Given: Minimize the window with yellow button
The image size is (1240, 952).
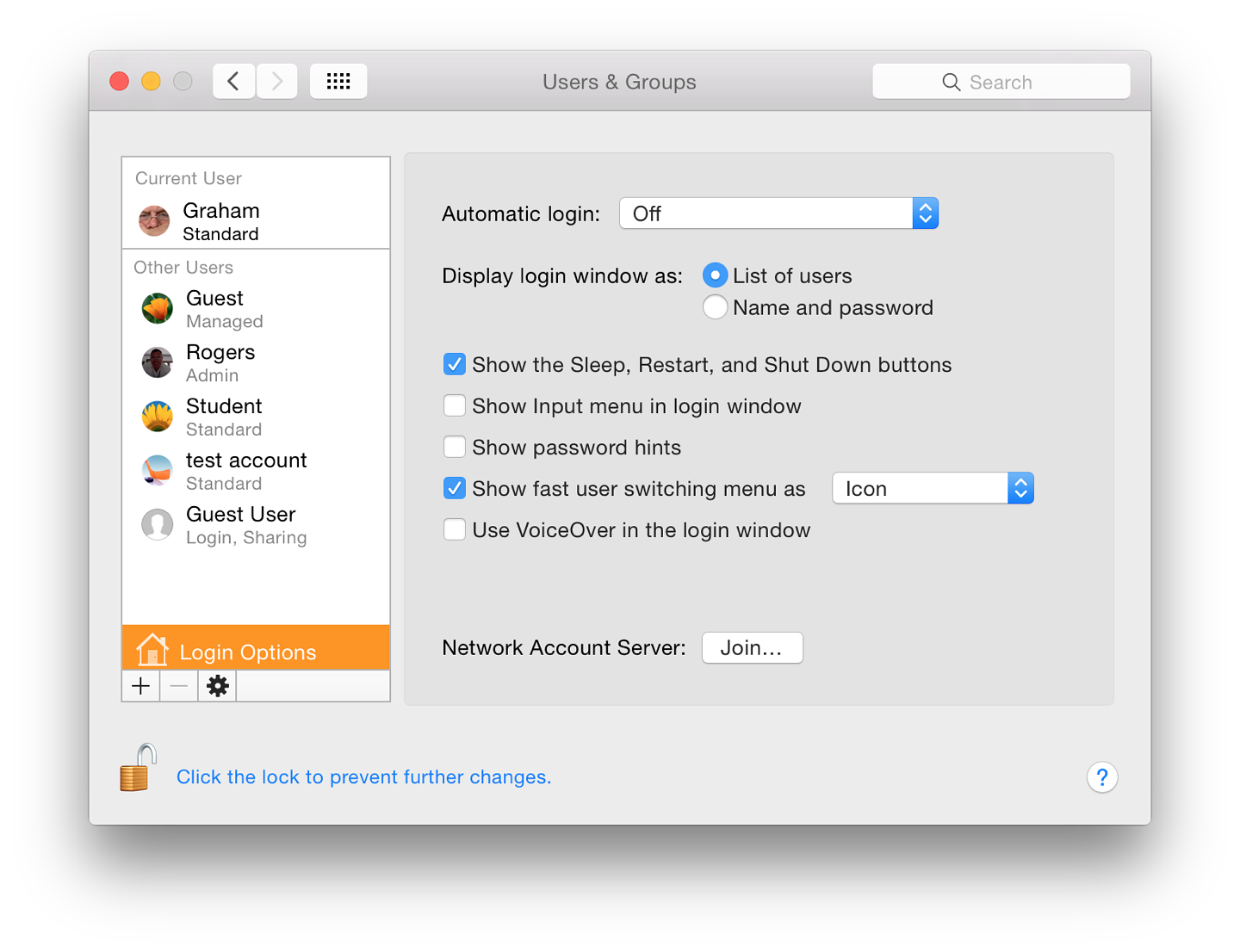Looking at the screenshot, I should pyautogui.click(x=151, y=81).
